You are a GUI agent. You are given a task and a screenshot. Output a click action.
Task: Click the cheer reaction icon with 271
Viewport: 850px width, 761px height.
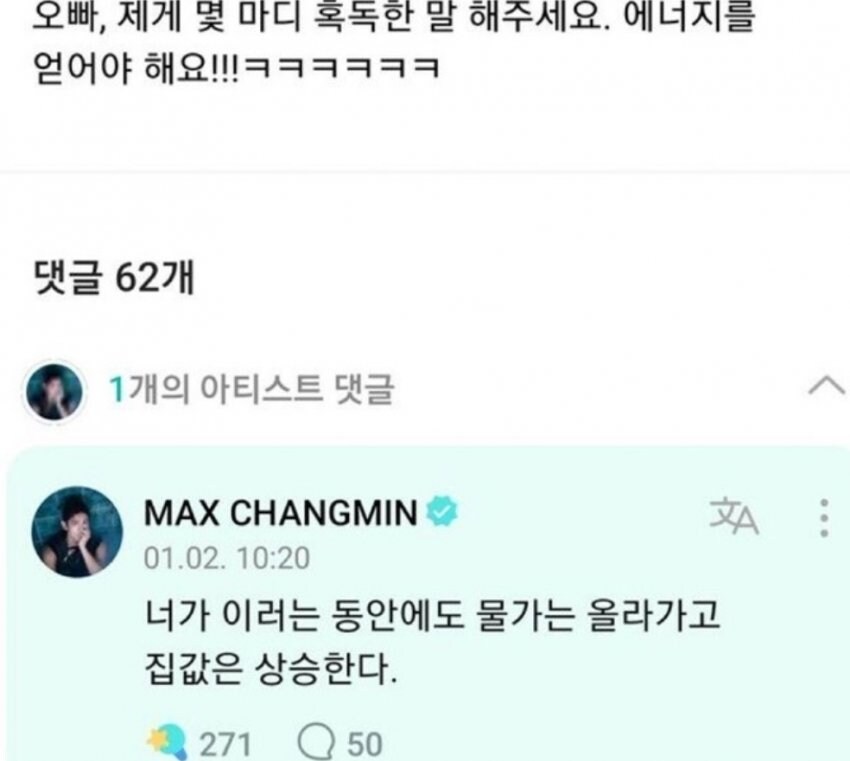[x=168, y=741]
